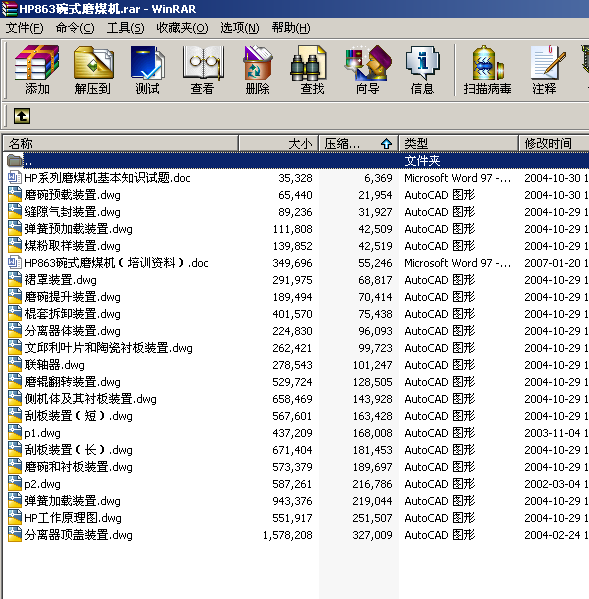This screenshot has width=589, height=599.
Task: Open the File (文件) menu
Action: coord(24,28)
